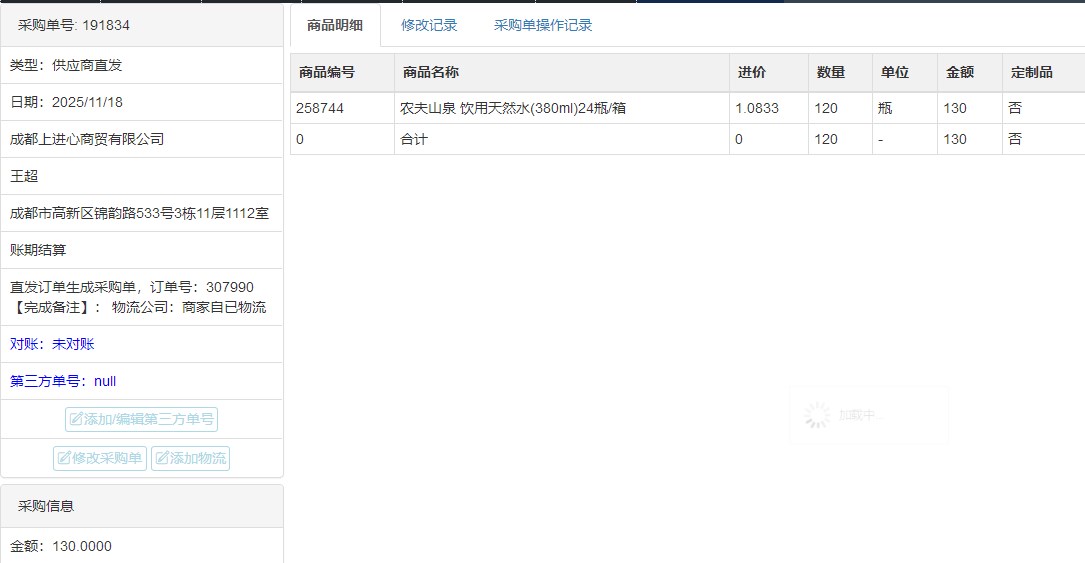Select the 合计 total row label
This screenshot has width=1085, height=563.
pos(413,139)
